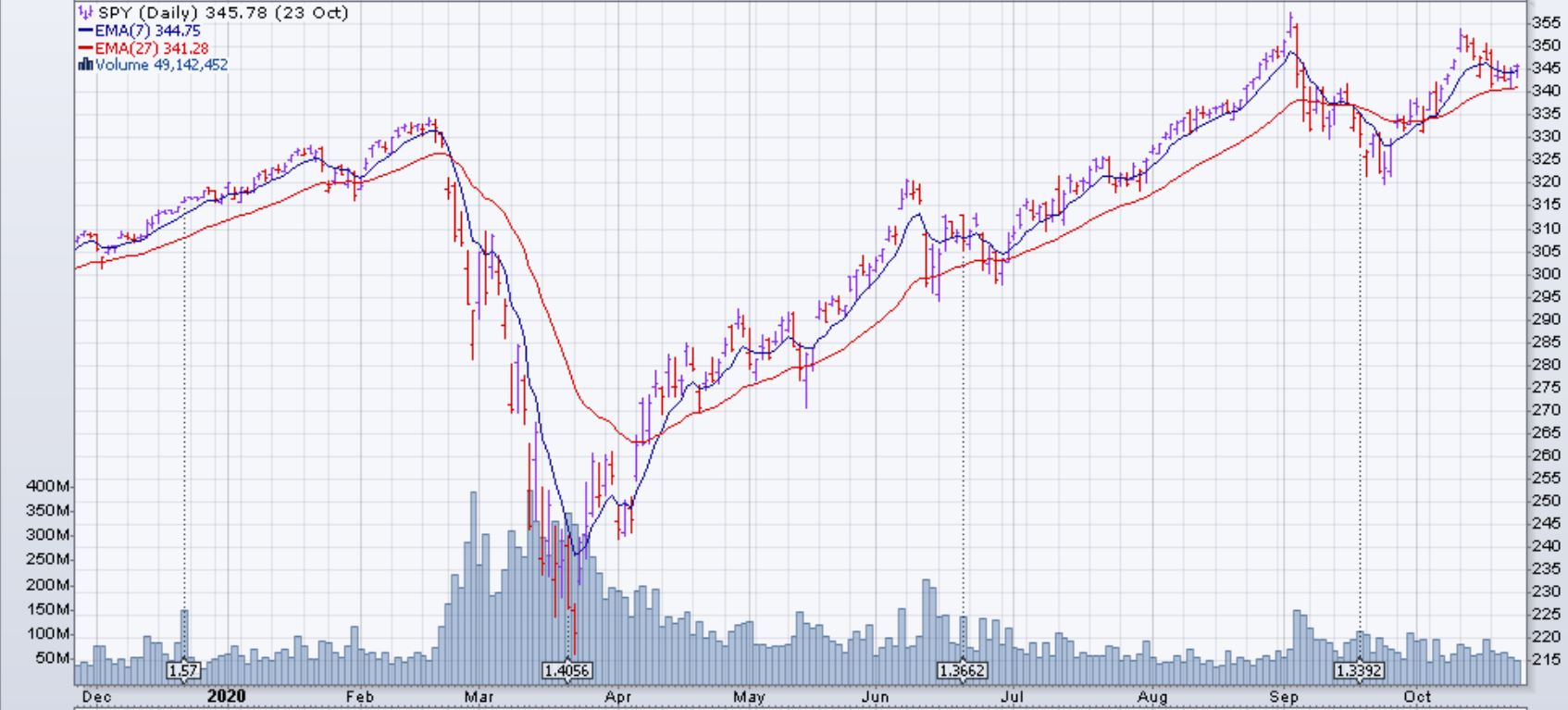Select the Volume 49,142,452 legend label
The image size is (1568, 710).
pyautogui.click(x=162, y=65)
